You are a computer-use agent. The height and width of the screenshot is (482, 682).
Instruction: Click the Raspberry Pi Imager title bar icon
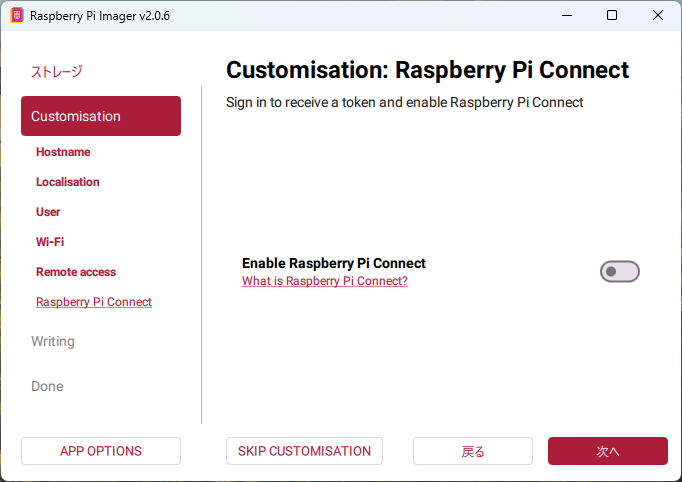[16, 16]
